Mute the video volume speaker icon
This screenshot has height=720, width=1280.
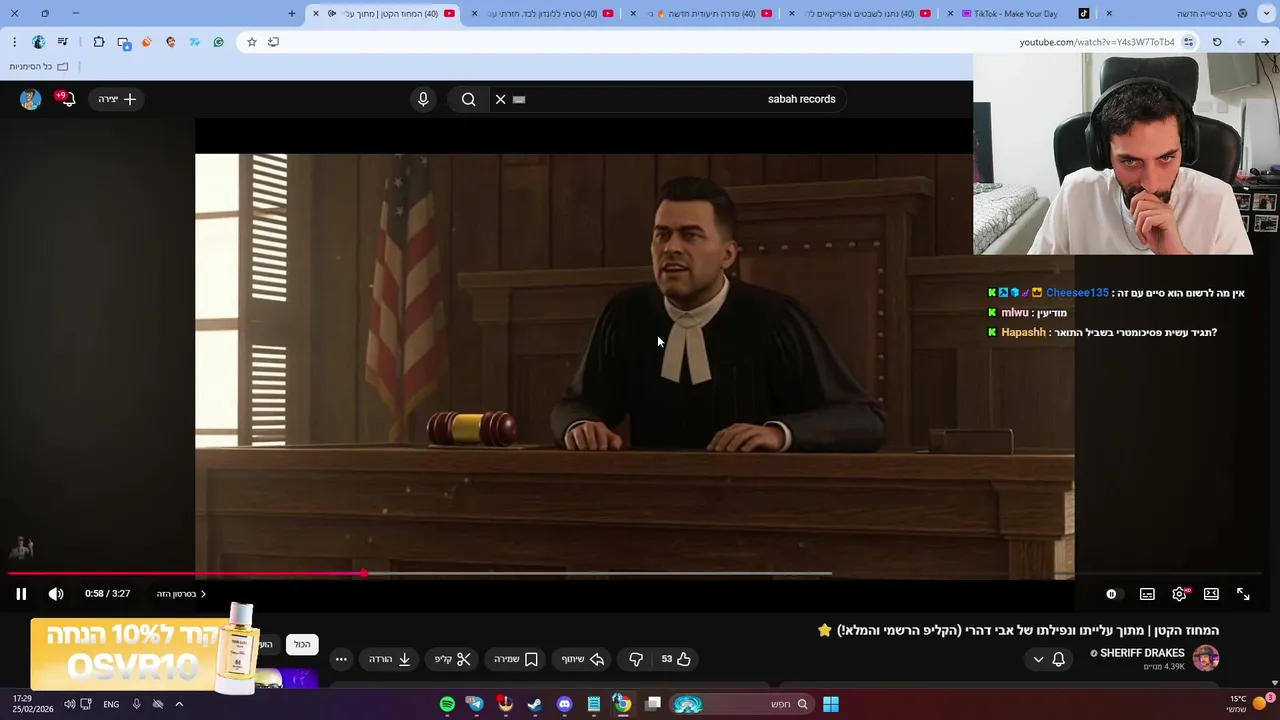56,594
